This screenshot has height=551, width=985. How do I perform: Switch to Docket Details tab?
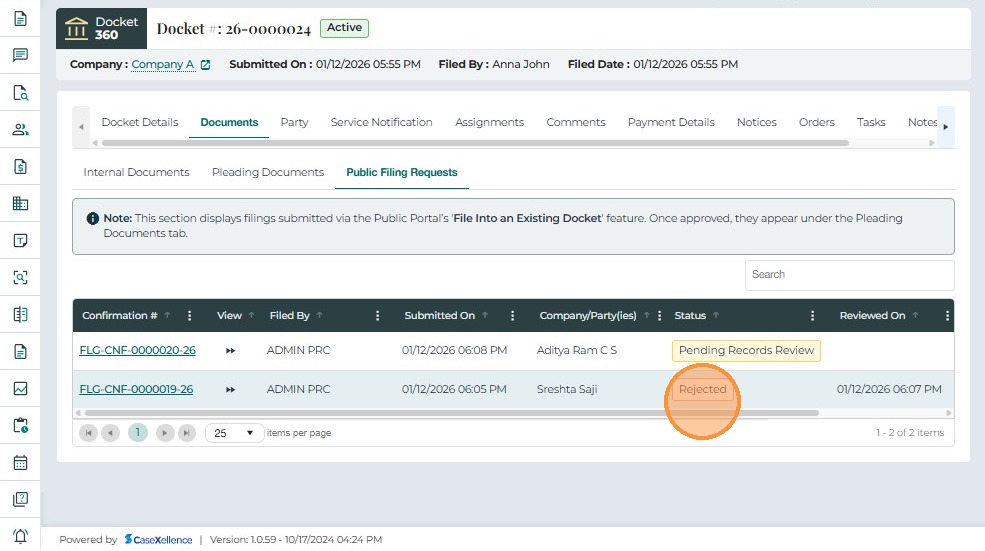[x=140, y=123]
